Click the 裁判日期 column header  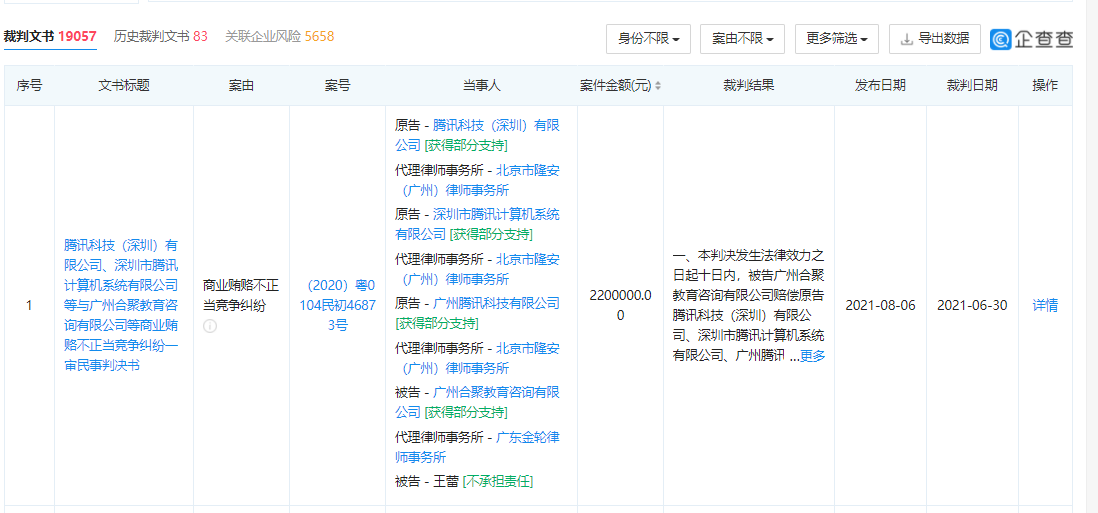(x=972, y=85)
